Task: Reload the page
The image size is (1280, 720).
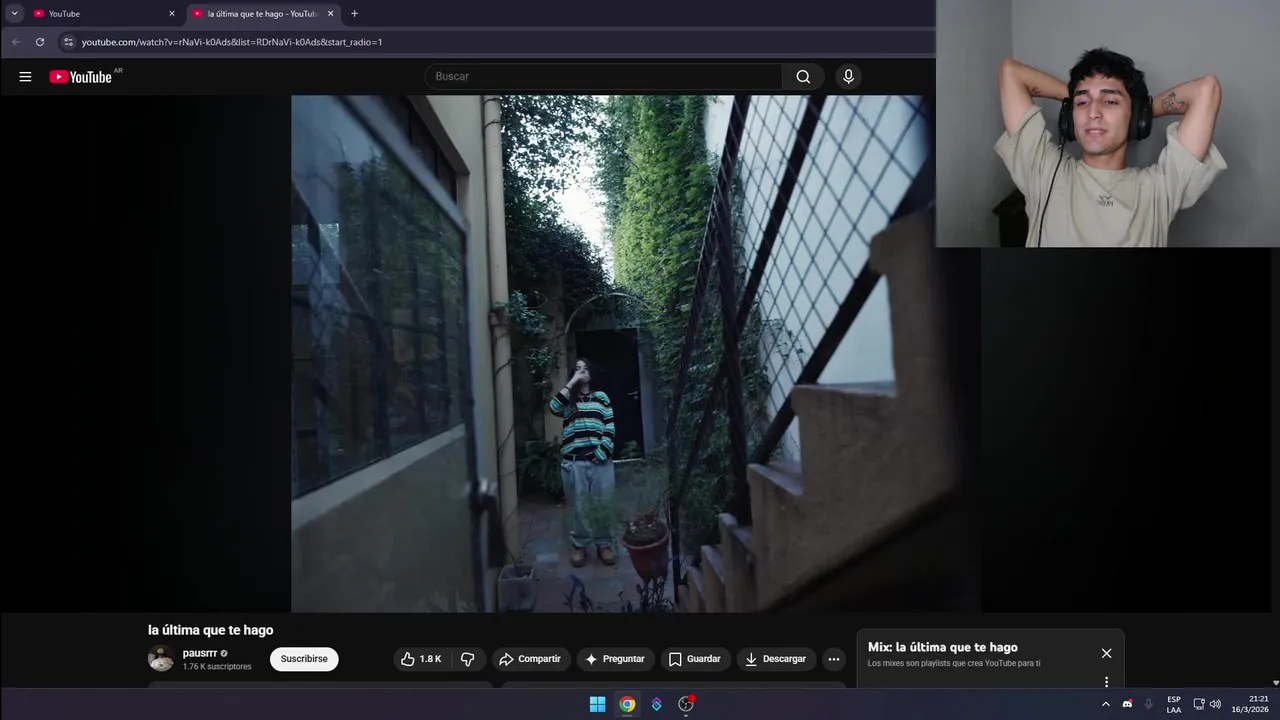Action: coord(40,42)
